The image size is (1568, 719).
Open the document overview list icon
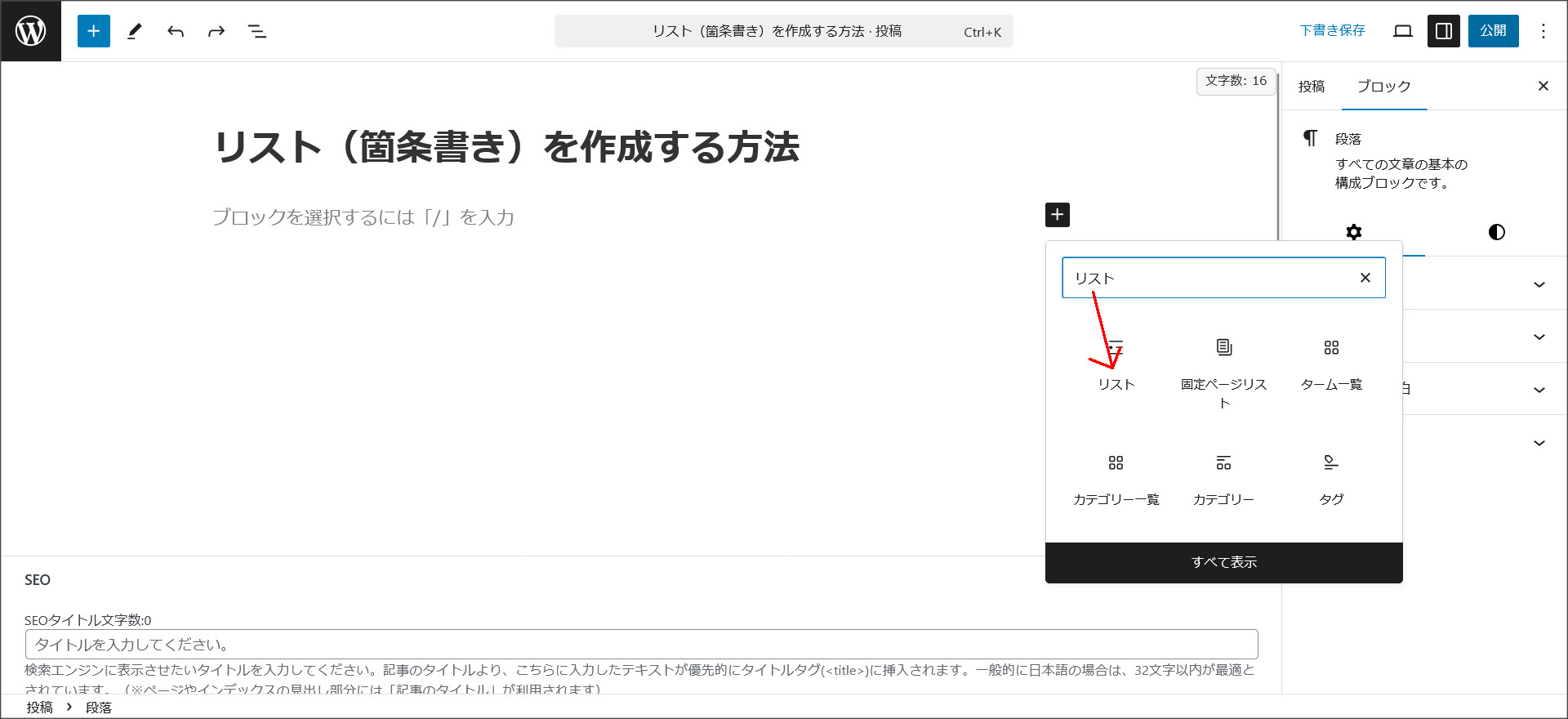[x=257, y=31]
